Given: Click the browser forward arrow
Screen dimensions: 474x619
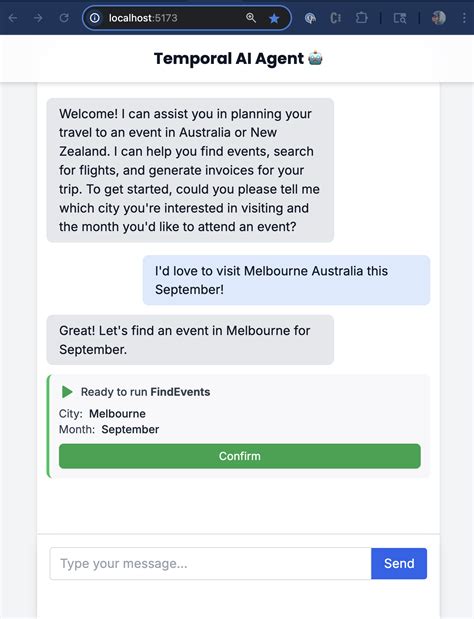Looking at the screenshot, I should 38,18.
